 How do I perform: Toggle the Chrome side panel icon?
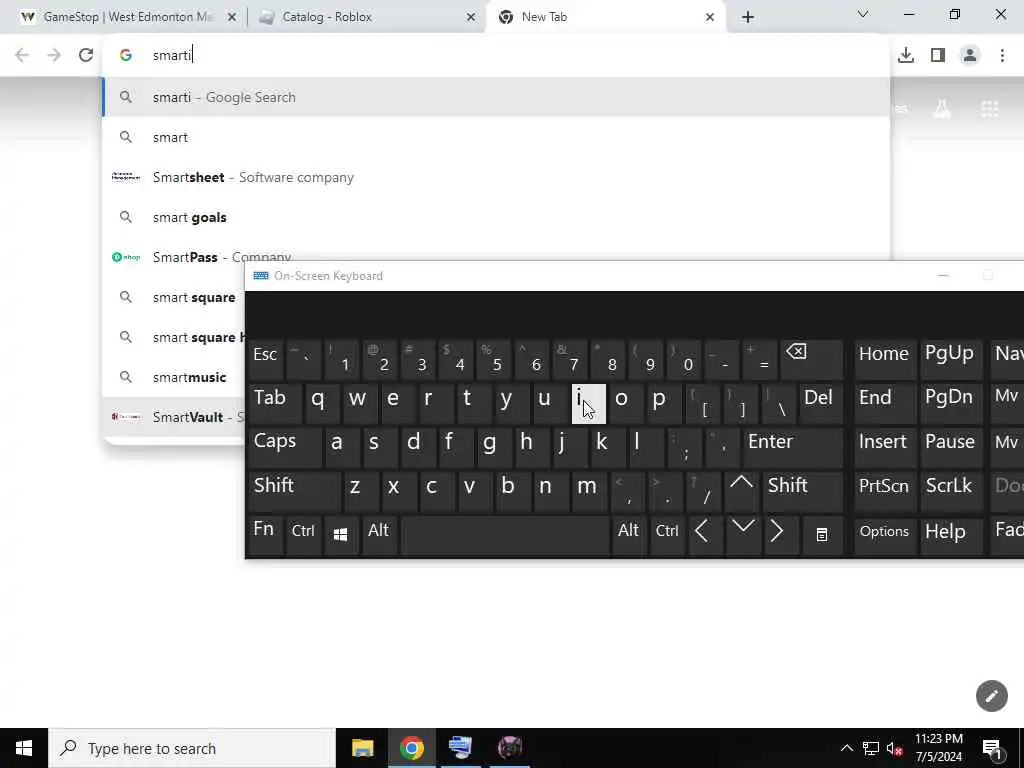point(938,55)
